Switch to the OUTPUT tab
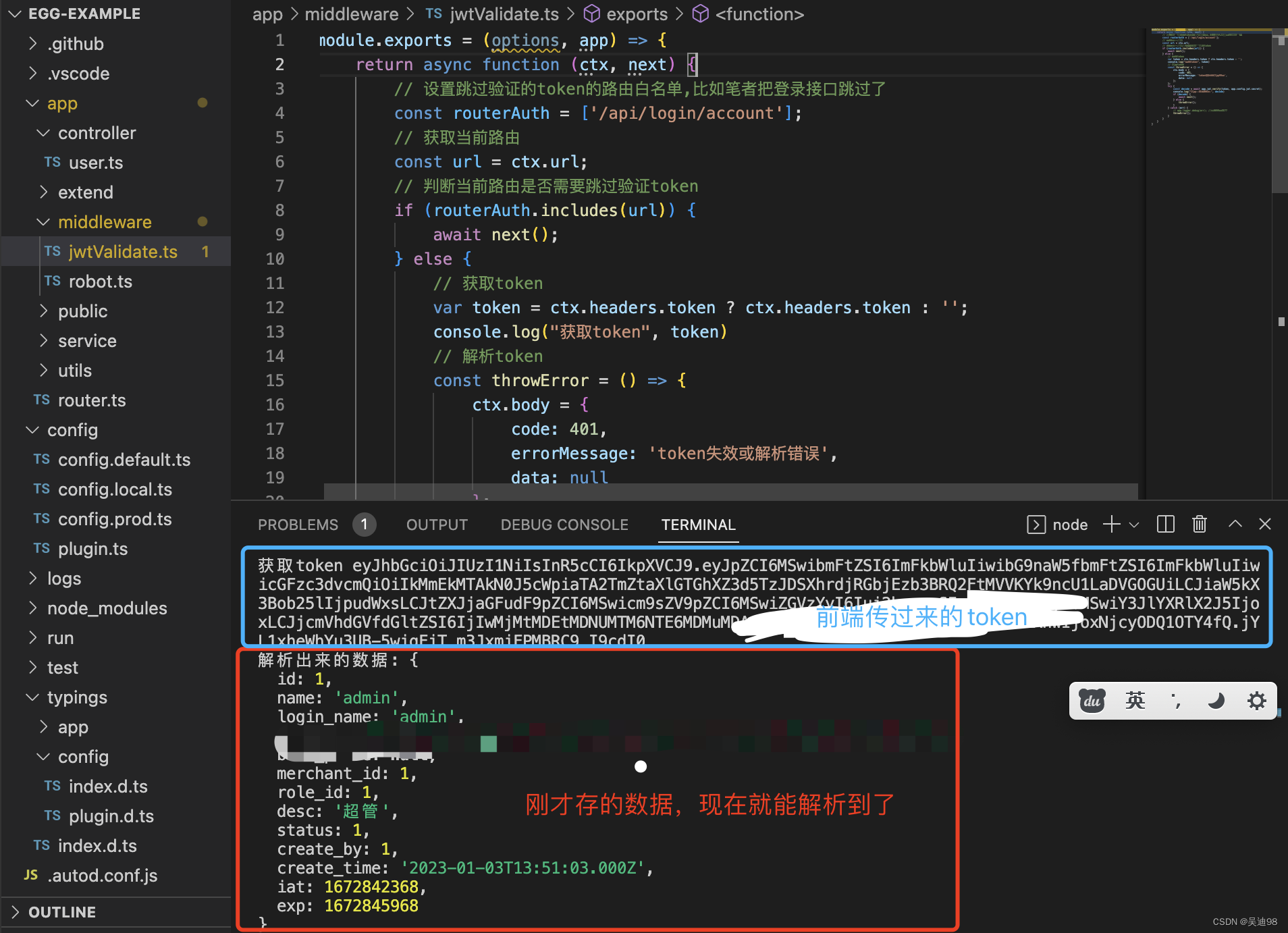The image size is (1288, 933). (x=437, y=525)
